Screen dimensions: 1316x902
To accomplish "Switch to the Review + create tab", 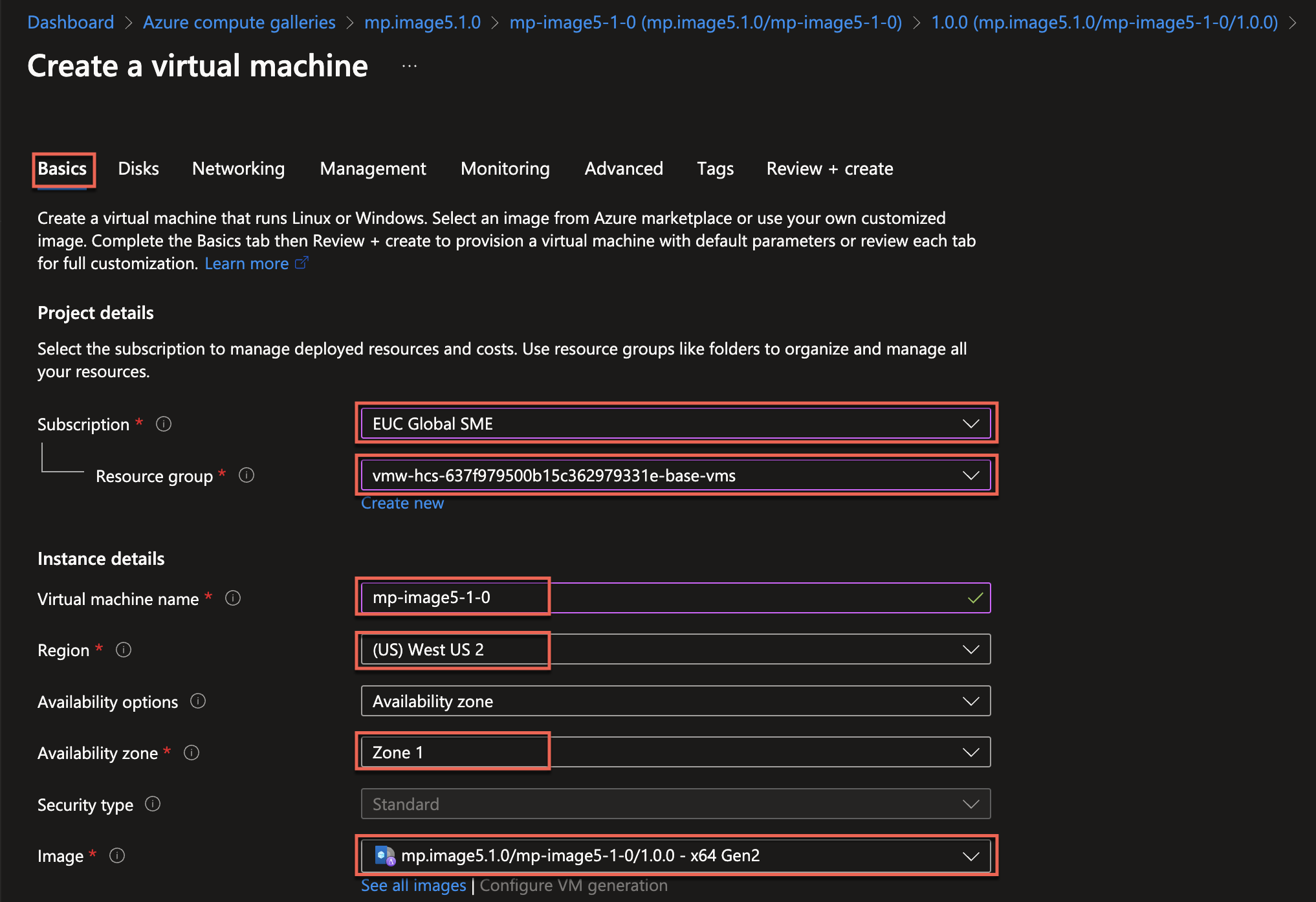I will click(x=829, y=169).
